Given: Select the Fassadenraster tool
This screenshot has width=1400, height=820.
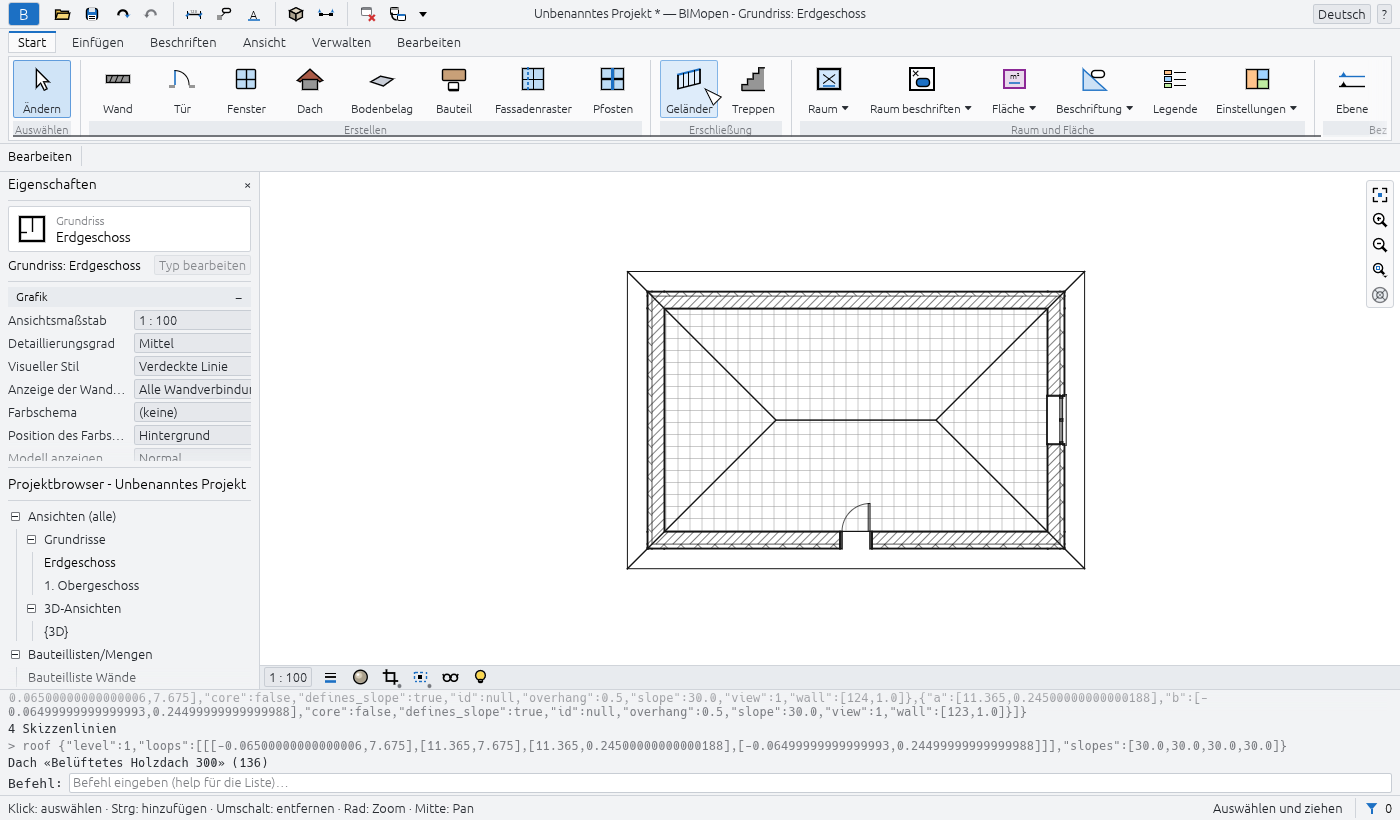Looking at the screenshot, I should click(533, 89).
